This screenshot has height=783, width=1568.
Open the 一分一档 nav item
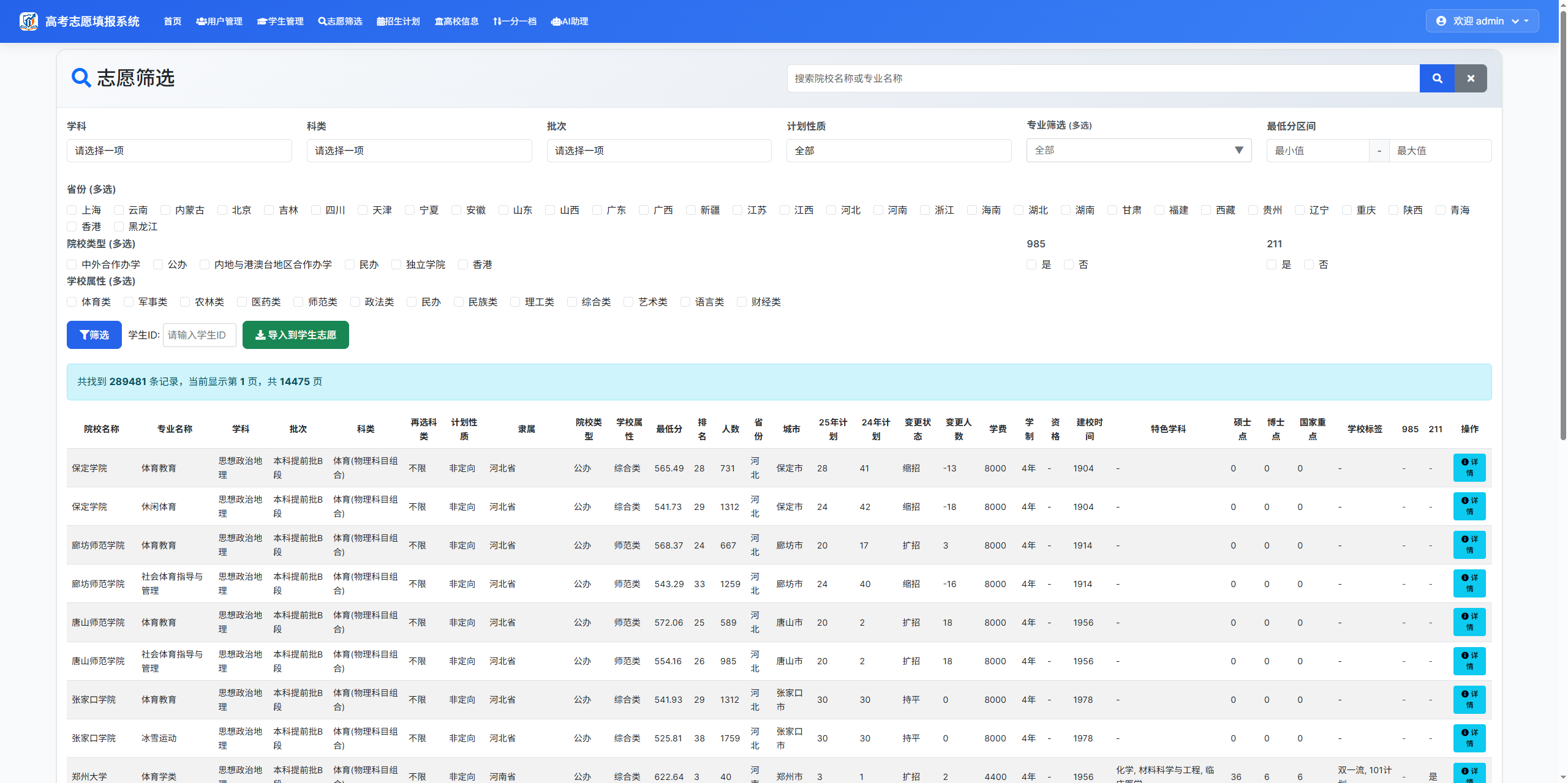click(x=514, y=21)
